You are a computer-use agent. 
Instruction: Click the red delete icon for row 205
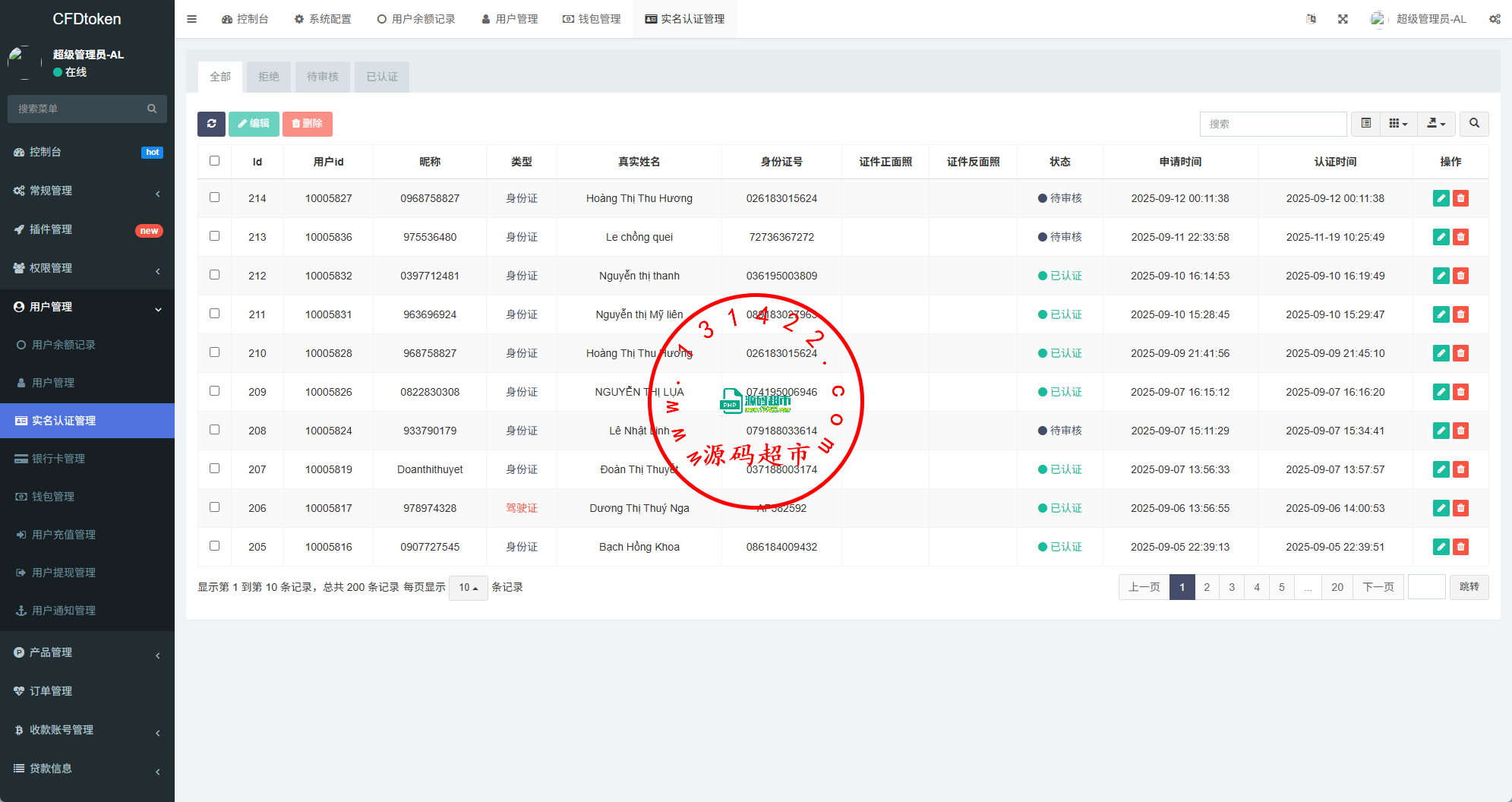(x=1460, y=547)
